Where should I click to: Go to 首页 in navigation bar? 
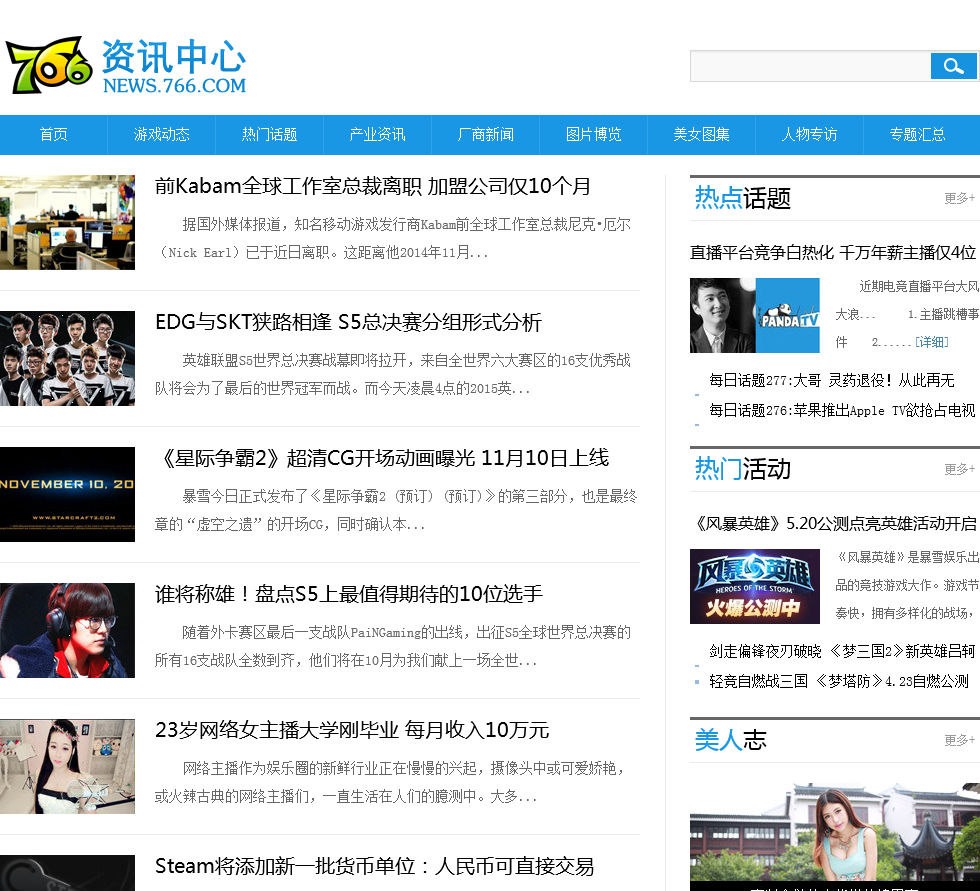coord(54,135)
